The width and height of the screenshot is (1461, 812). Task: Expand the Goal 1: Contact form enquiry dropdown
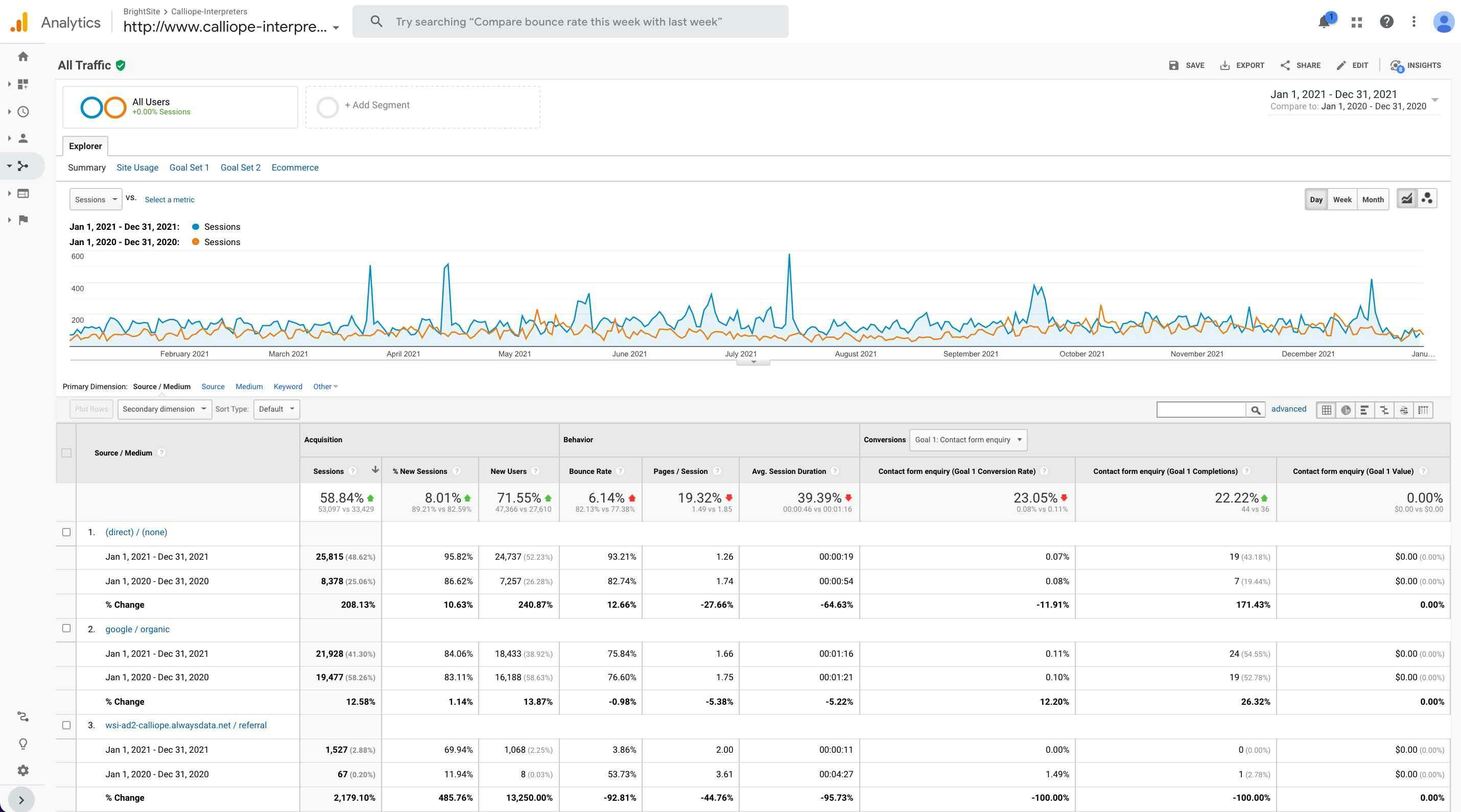pos(968,440)
